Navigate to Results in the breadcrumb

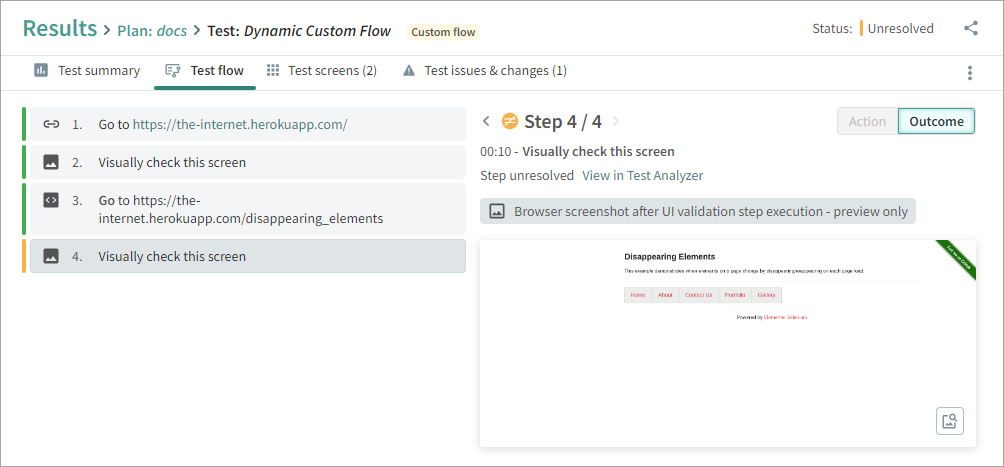(60, 28)
